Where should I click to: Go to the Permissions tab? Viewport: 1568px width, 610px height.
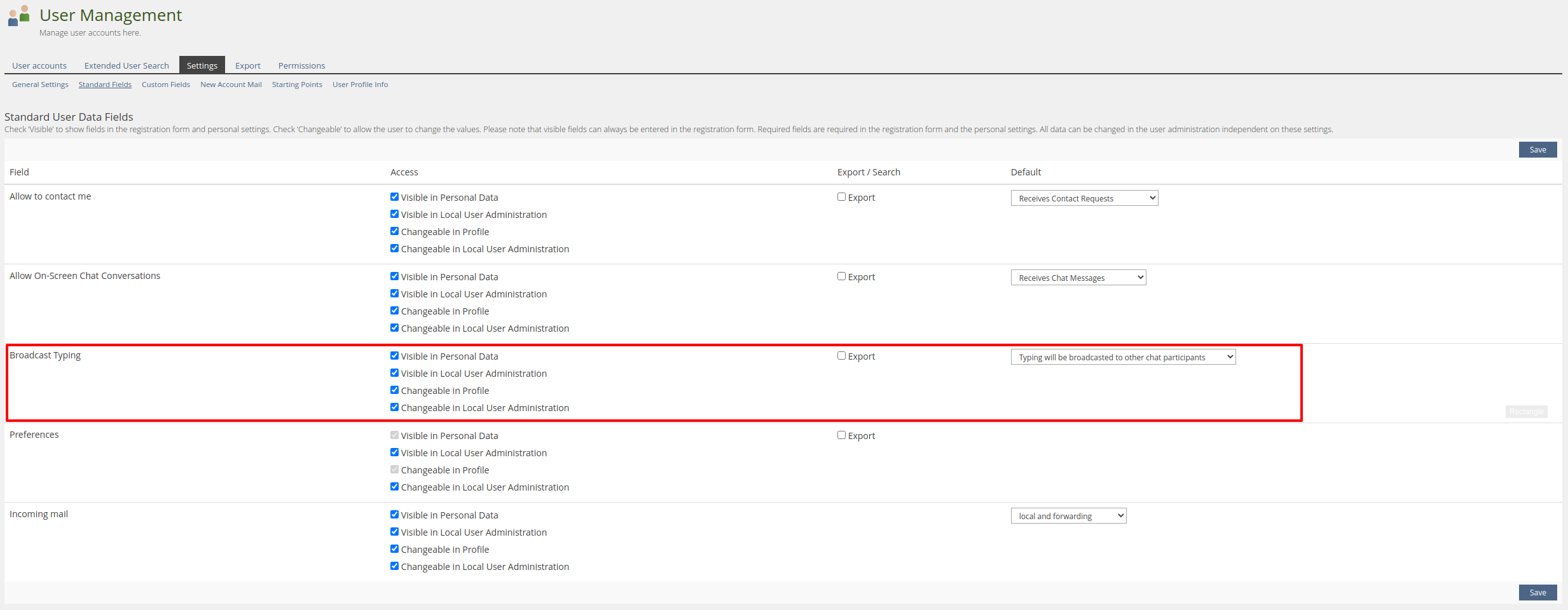tap(301, 65)
